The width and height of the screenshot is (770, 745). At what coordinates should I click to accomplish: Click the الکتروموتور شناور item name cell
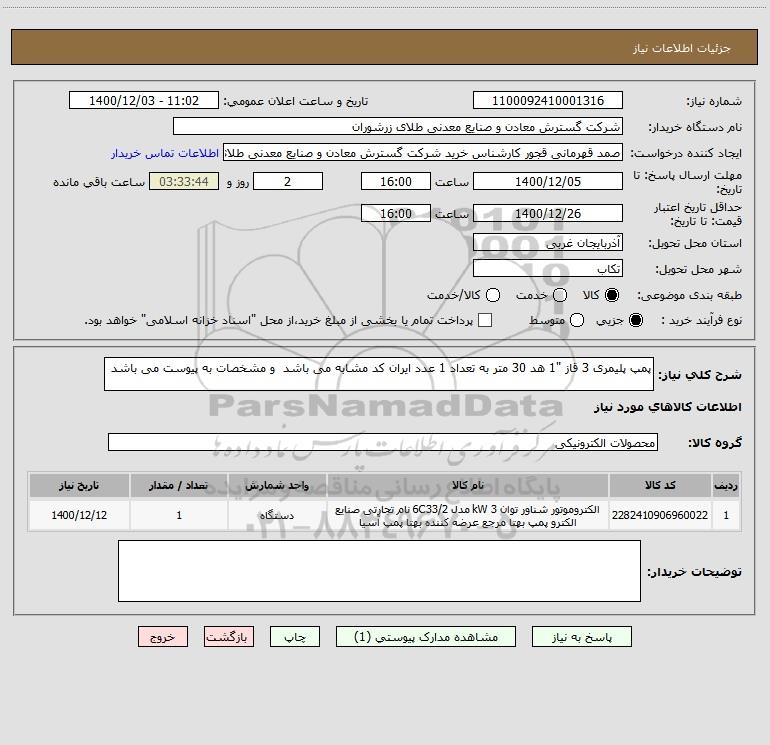(x=468, y=515)
